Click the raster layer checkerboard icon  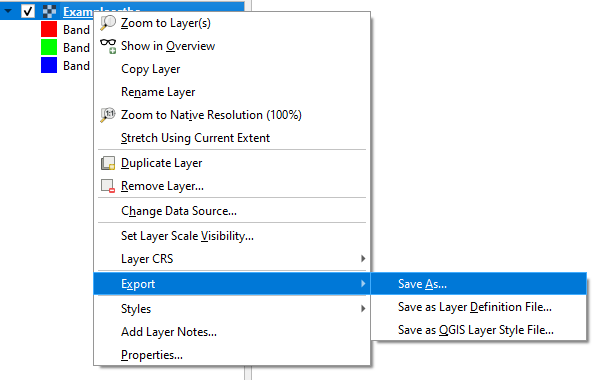tap(49, 12)
